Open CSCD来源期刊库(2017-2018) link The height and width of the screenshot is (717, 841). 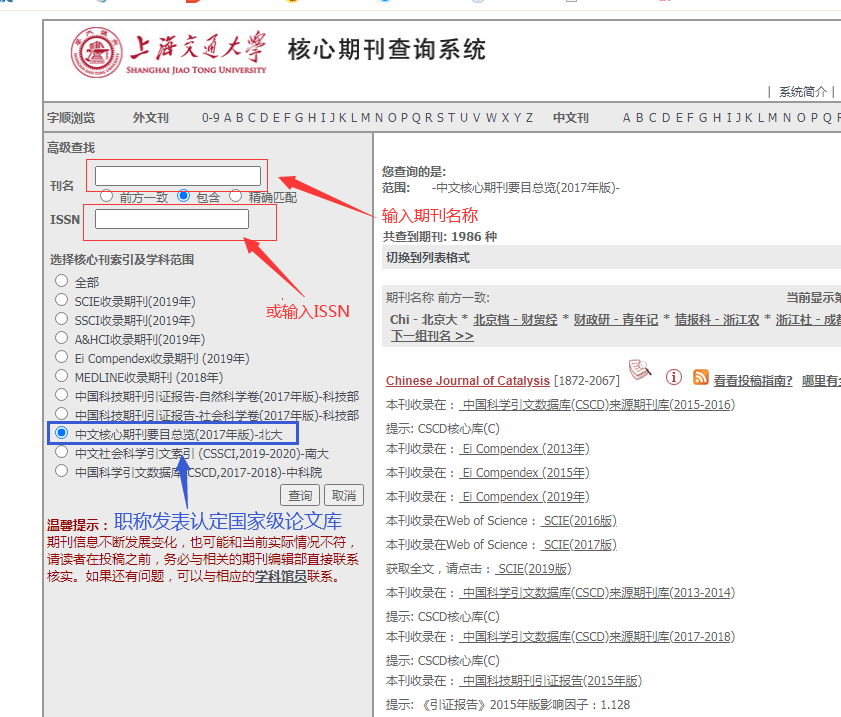point(599,637)
